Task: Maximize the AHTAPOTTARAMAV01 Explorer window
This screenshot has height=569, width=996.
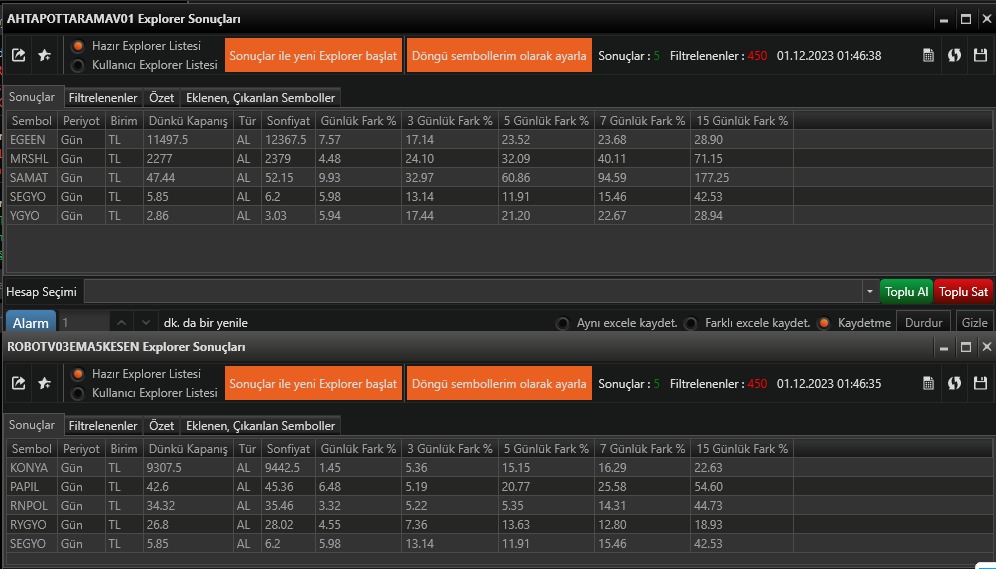Action: pyautogui.click(x=966, y=19)
